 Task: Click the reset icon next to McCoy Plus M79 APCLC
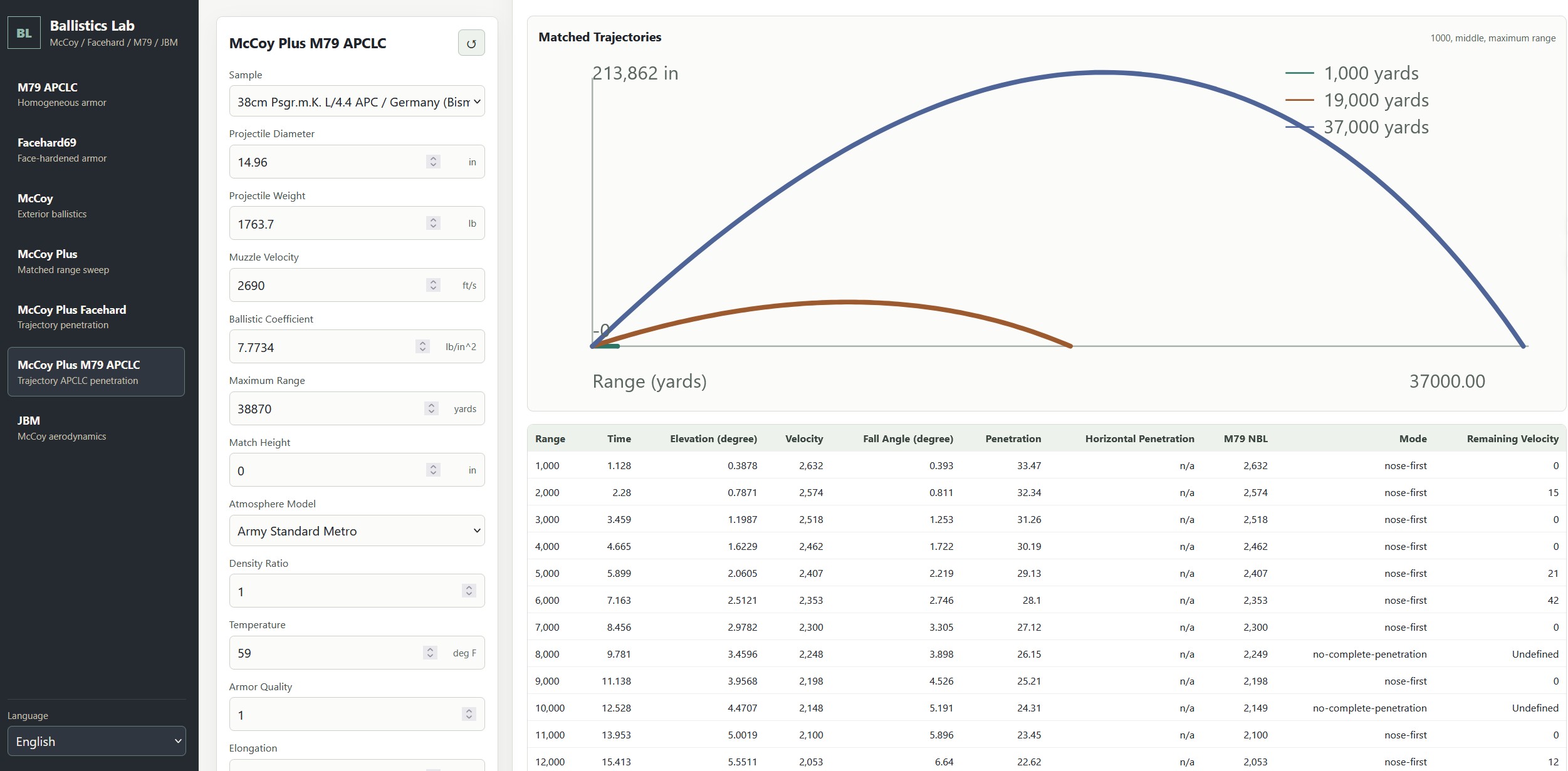point(471,43)
